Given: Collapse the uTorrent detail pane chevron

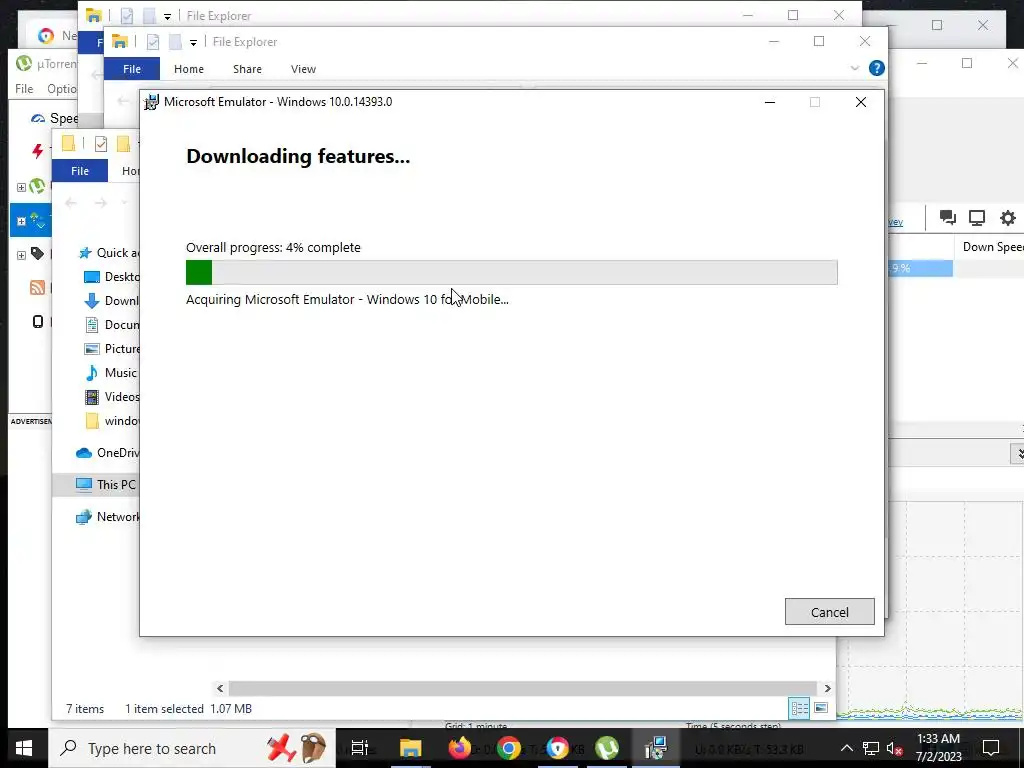Looking at the screenshot, I should point(1019,453).
